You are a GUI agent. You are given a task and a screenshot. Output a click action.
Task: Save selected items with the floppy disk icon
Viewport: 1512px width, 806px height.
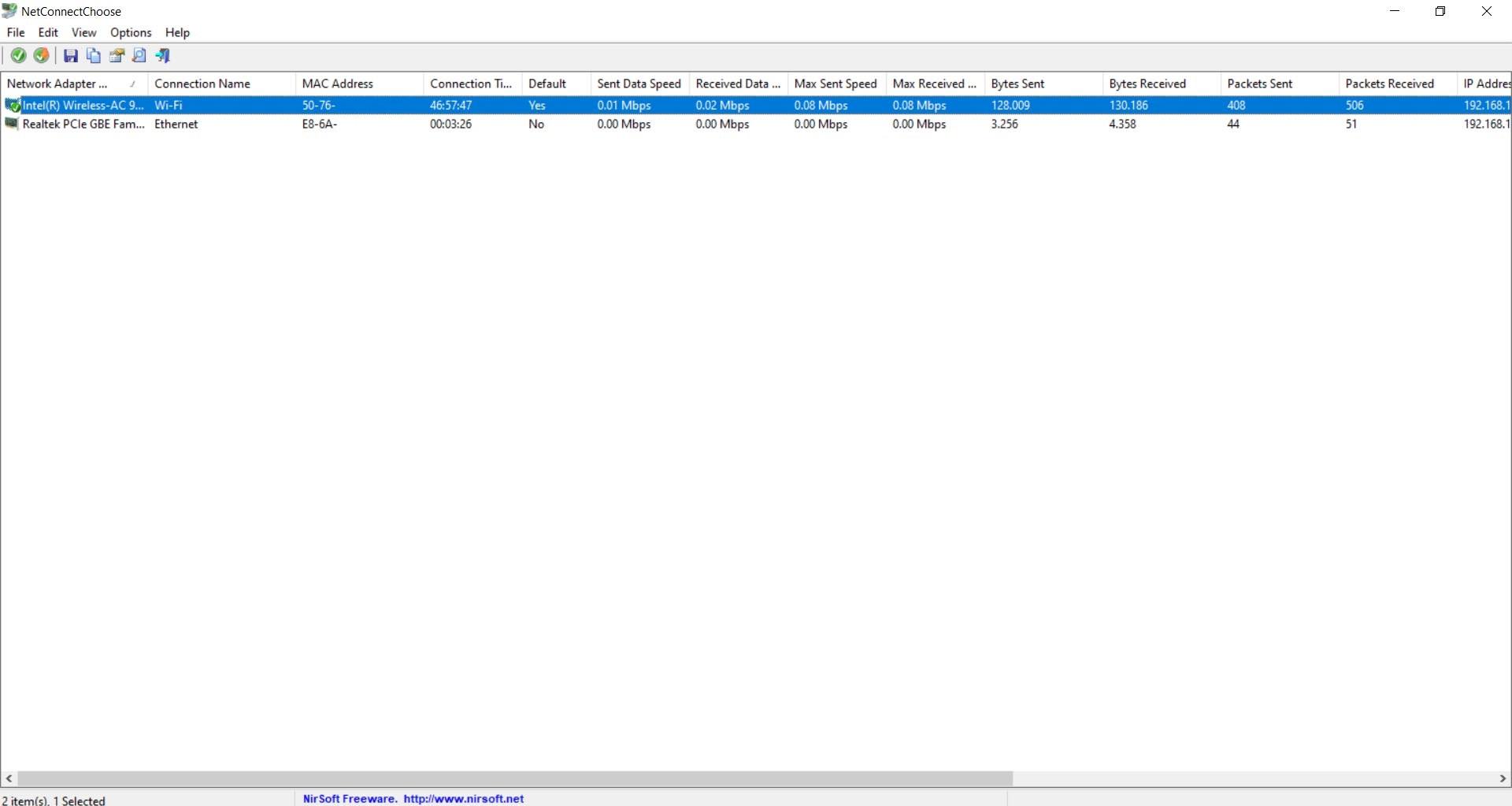[71, 55]
